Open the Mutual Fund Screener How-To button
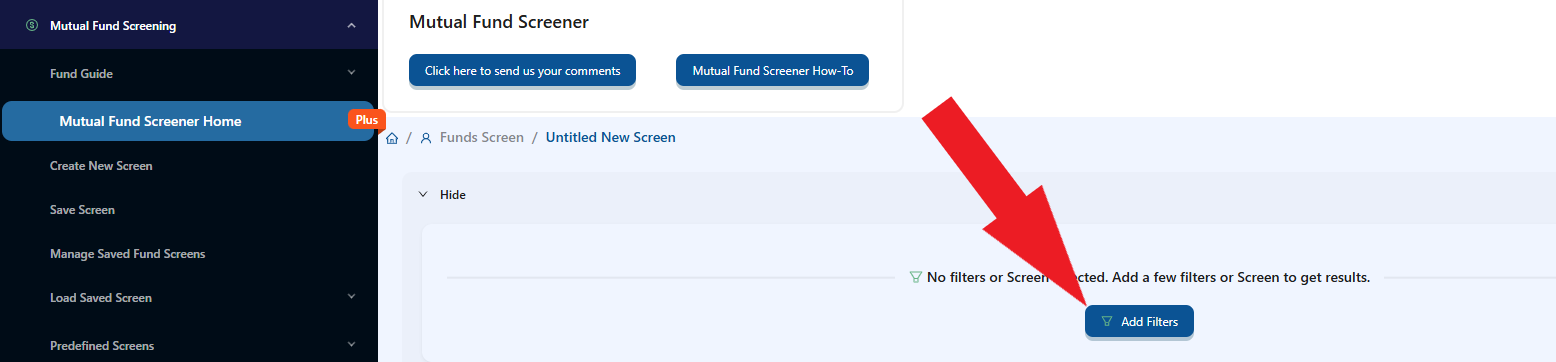Image resolution: width=1556 pixels, height=362 pixels. coord(773,71)
